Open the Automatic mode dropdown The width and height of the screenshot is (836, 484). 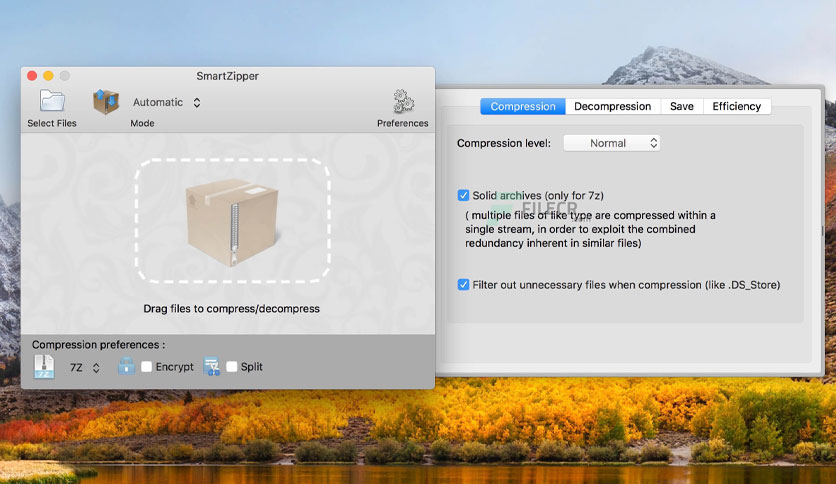point(166,102)
